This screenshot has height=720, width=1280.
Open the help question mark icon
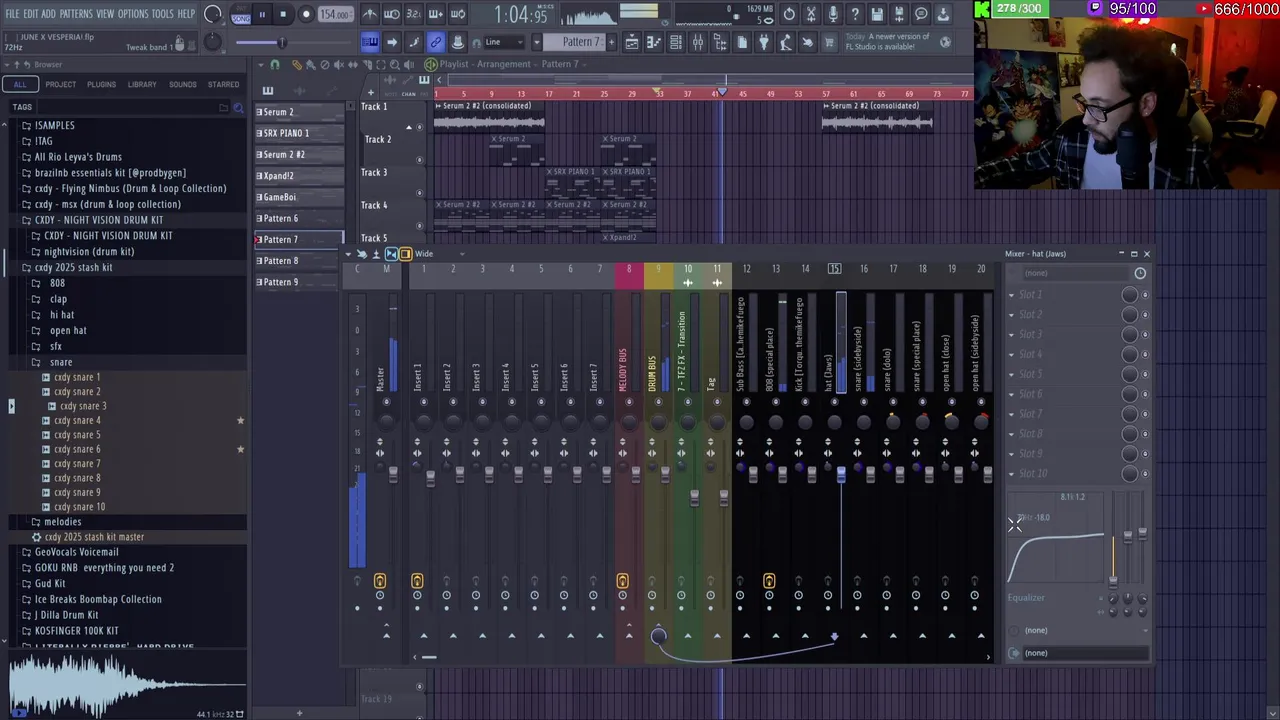[x=855, y=15]
